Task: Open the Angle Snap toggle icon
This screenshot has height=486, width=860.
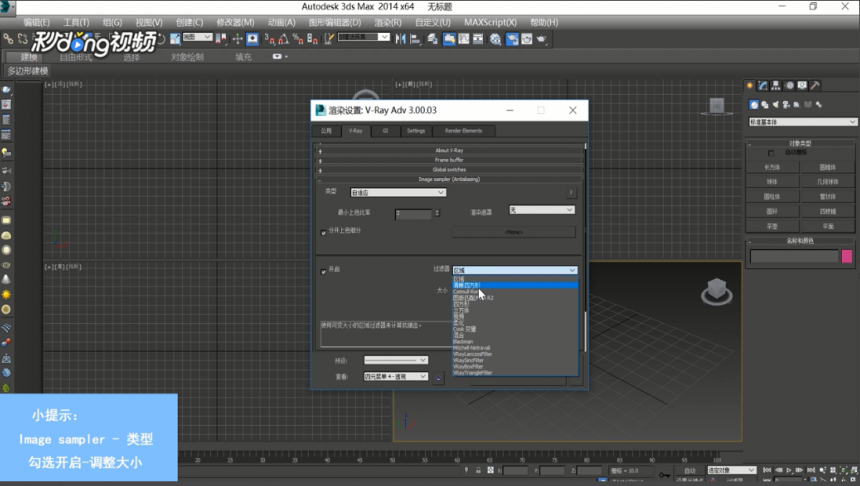Action: (x=284, y=39)
